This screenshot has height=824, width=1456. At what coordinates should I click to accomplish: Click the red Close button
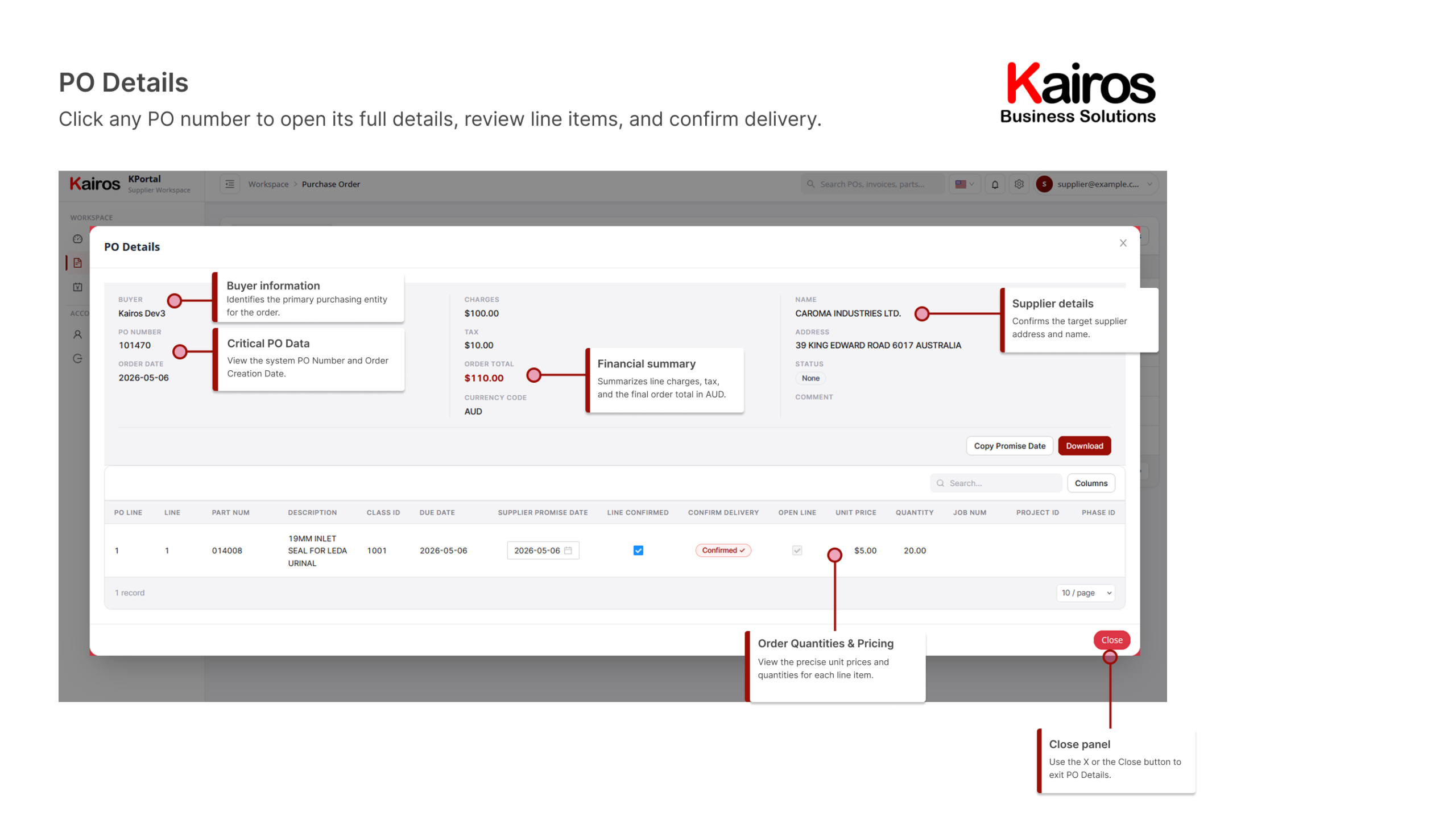(1112, 640)
